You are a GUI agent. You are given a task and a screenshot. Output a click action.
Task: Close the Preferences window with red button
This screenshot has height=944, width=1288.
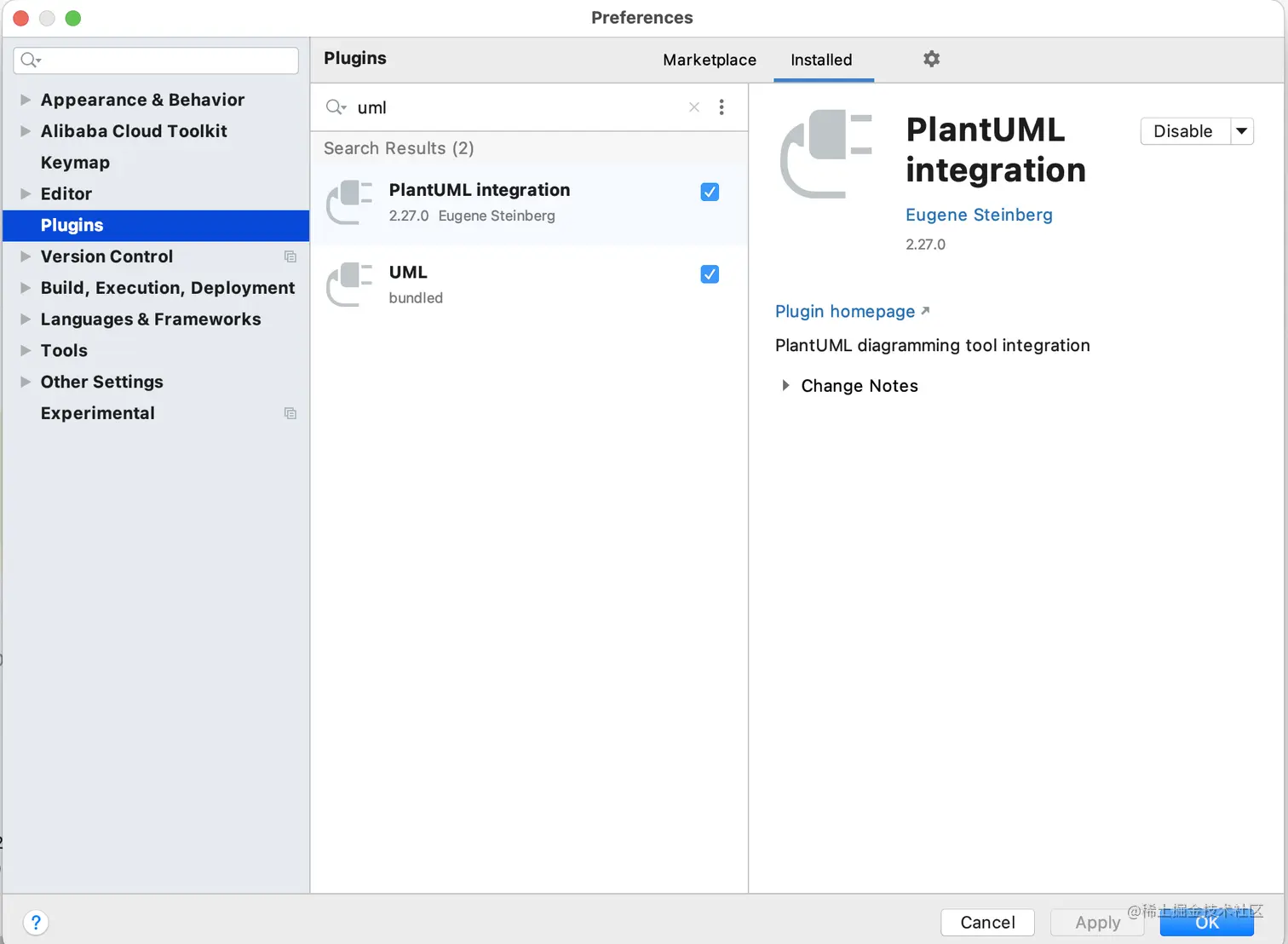(x=21, y=18)
